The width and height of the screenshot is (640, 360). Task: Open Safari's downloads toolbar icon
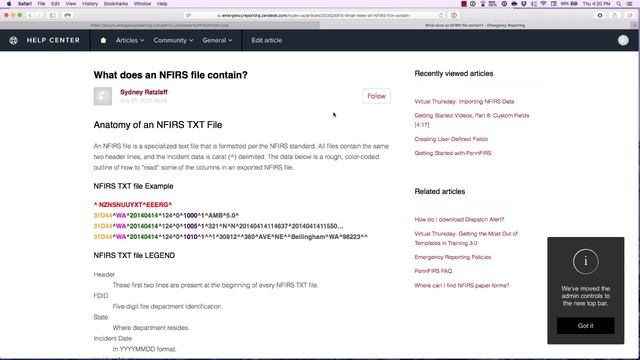600,15
